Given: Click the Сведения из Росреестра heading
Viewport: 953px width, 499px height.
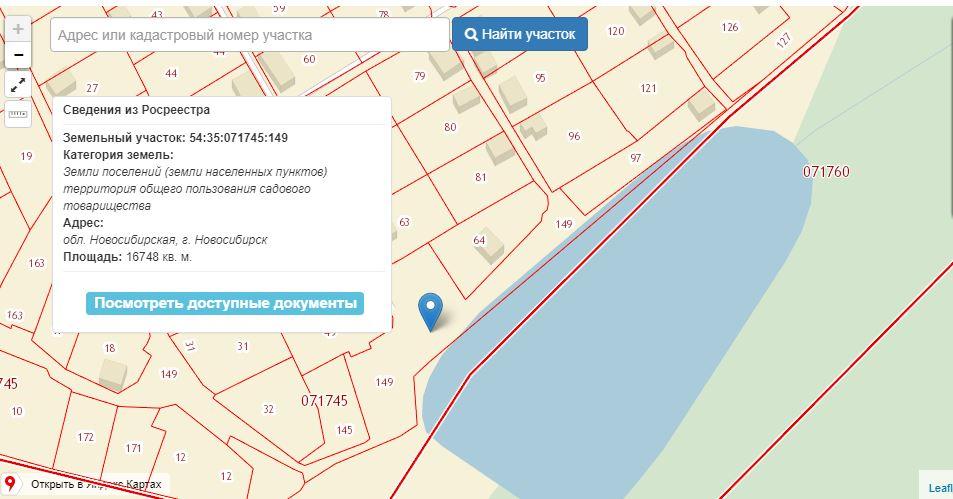Looking at the screenshot, I should 137,110.
